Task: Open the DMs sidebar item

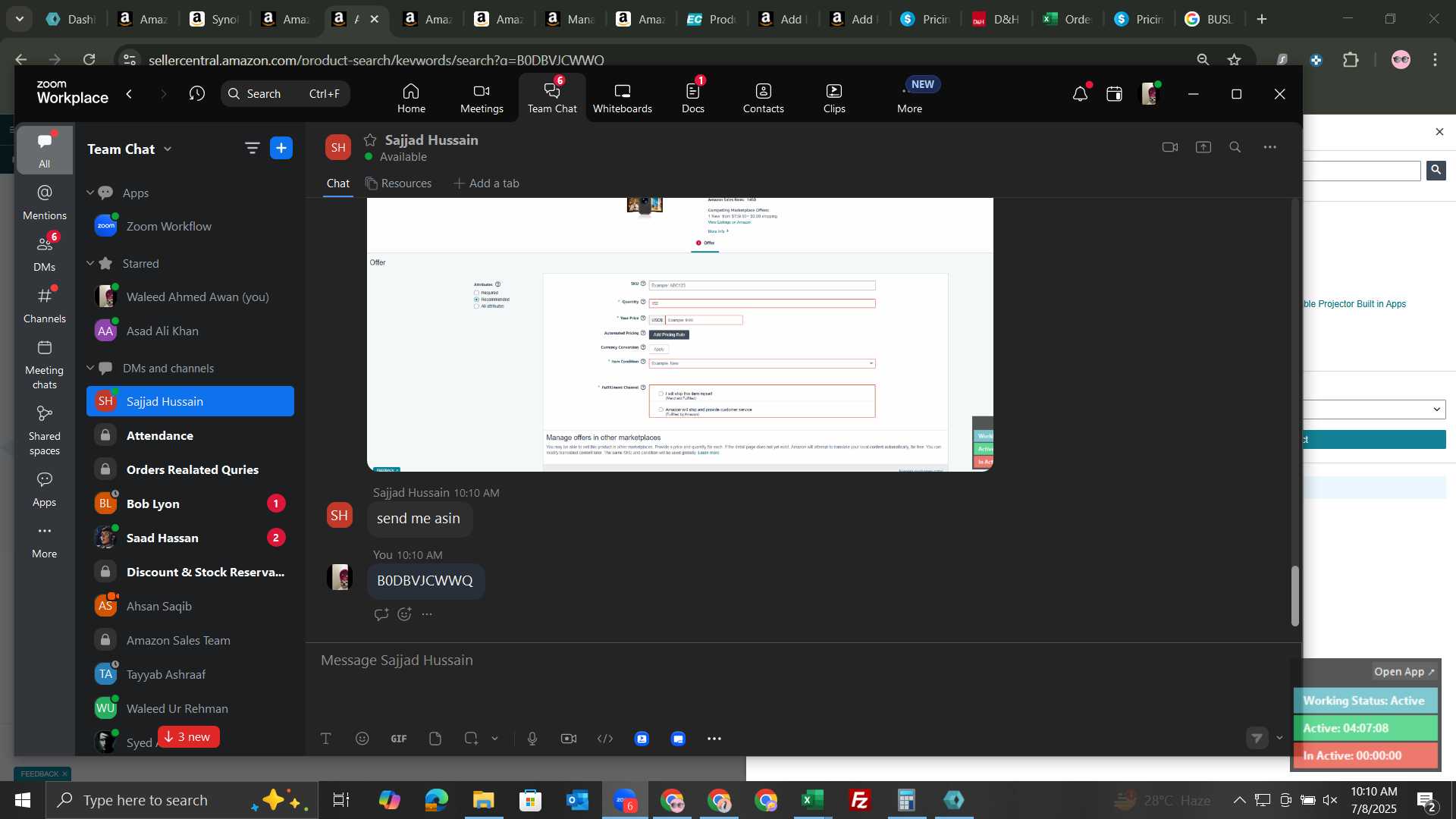Action: (x=45, y=253)
